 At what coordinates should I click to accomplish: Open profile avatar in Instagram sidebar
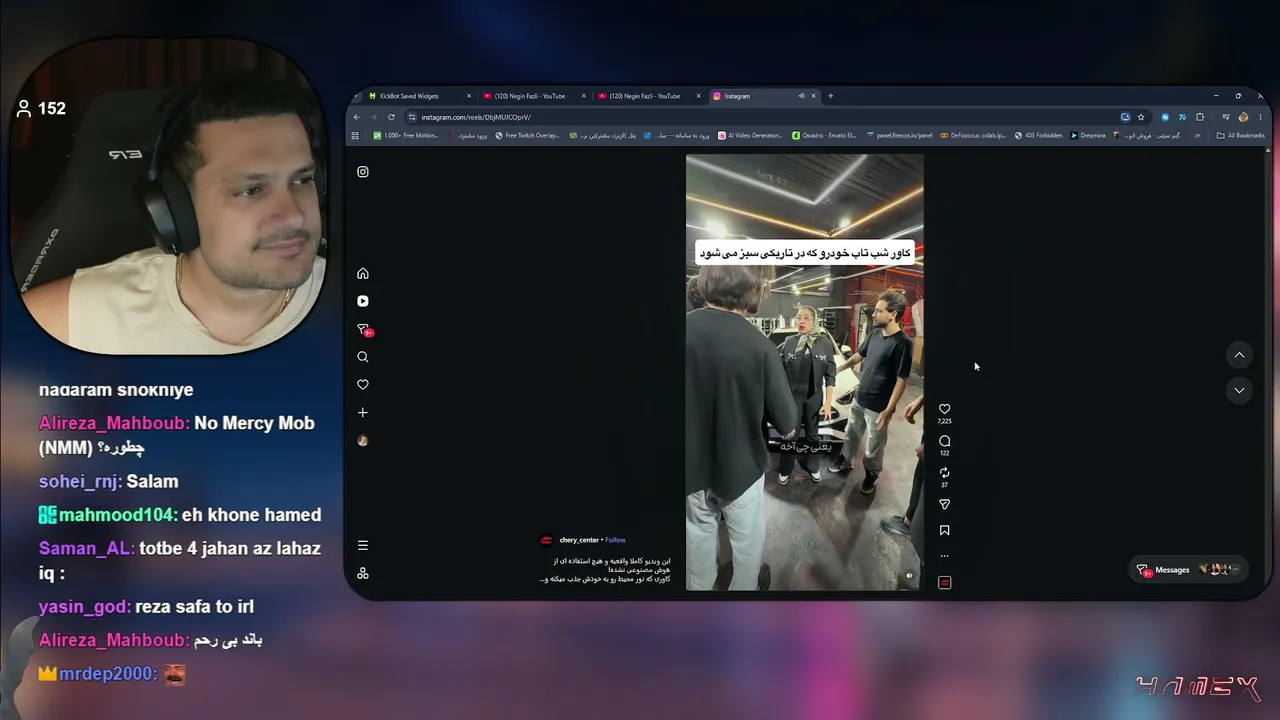point(363,440)
